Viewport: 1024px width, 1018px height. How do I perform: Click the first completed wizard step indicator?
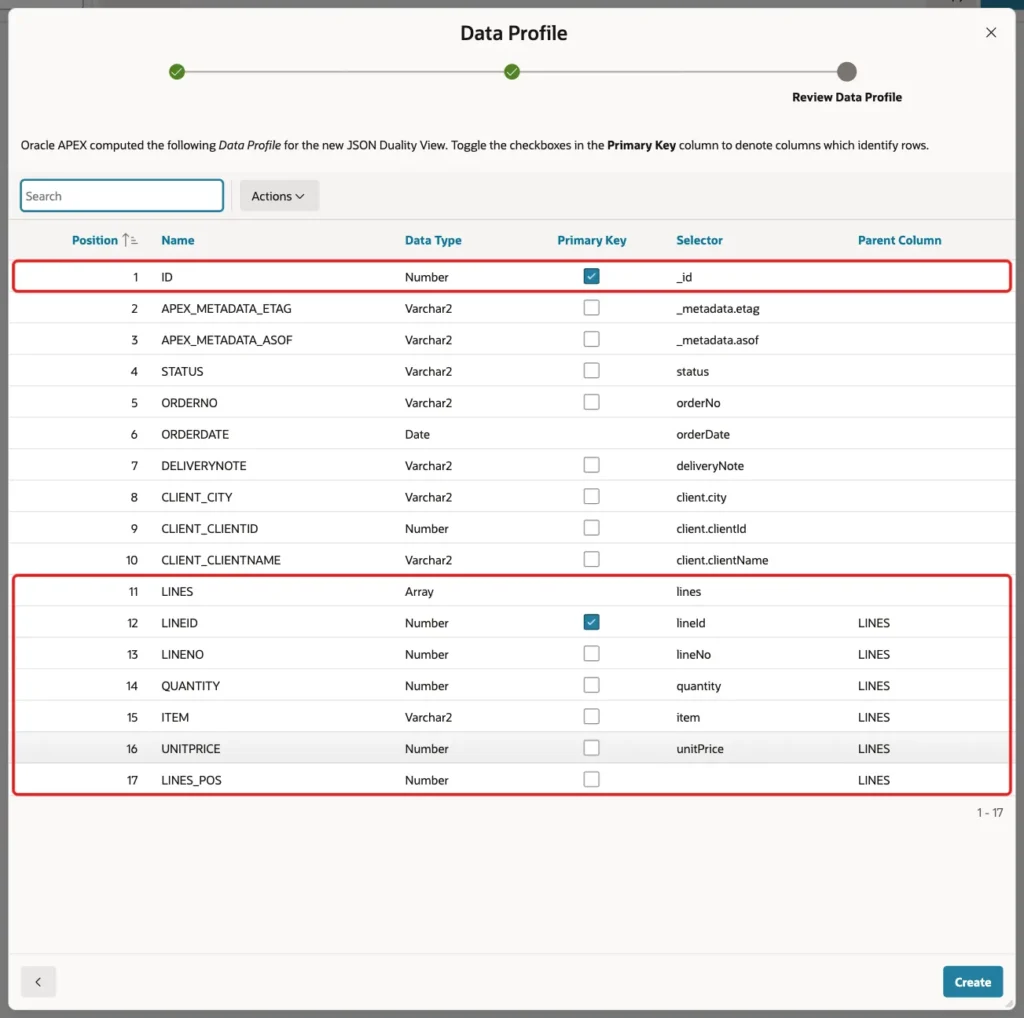click(x=176, y=72)
